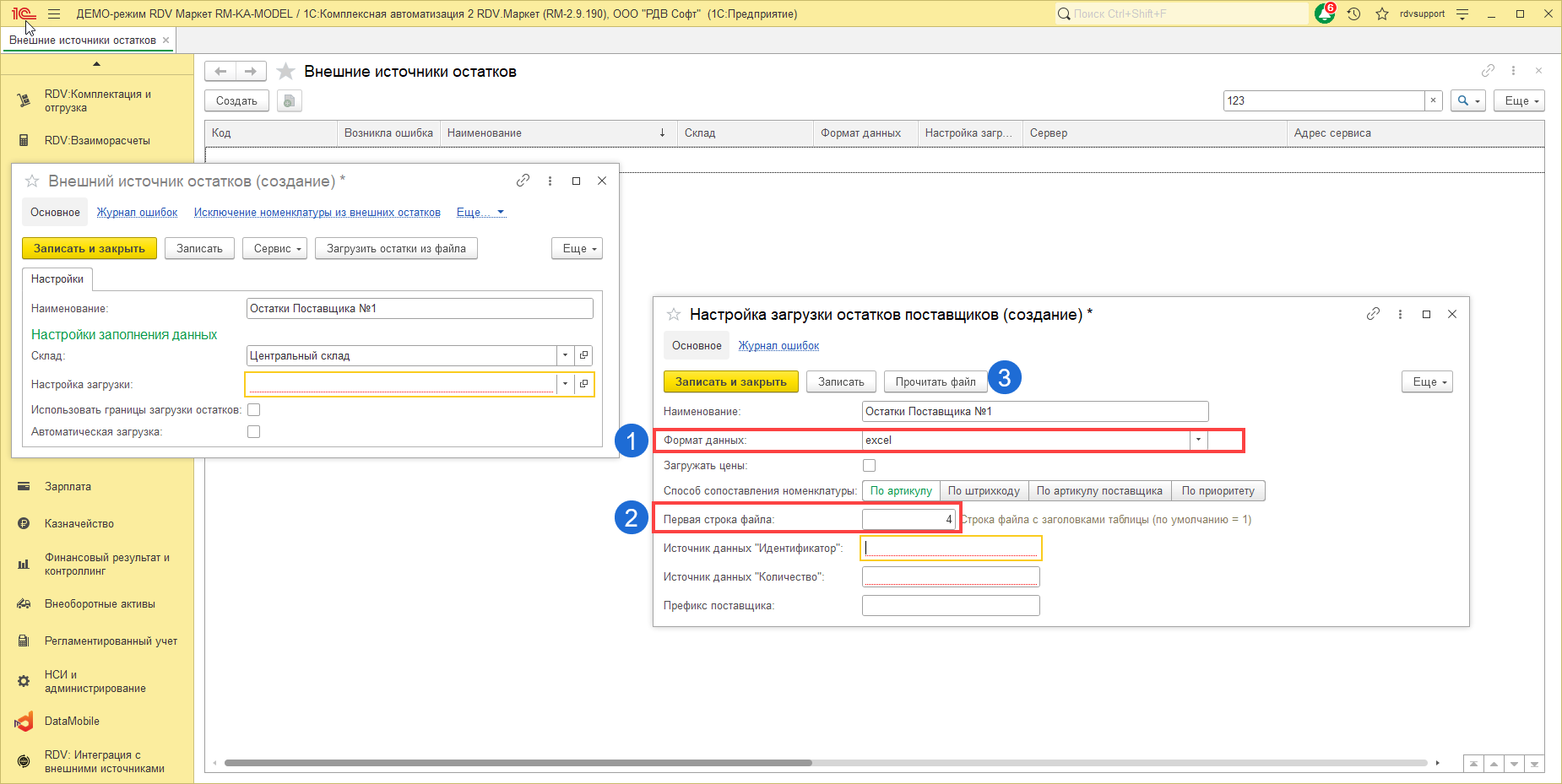This screenshot has height=784, width=1562.
Task: Open the Склад field's open-form icon
Action: (583, 355)
